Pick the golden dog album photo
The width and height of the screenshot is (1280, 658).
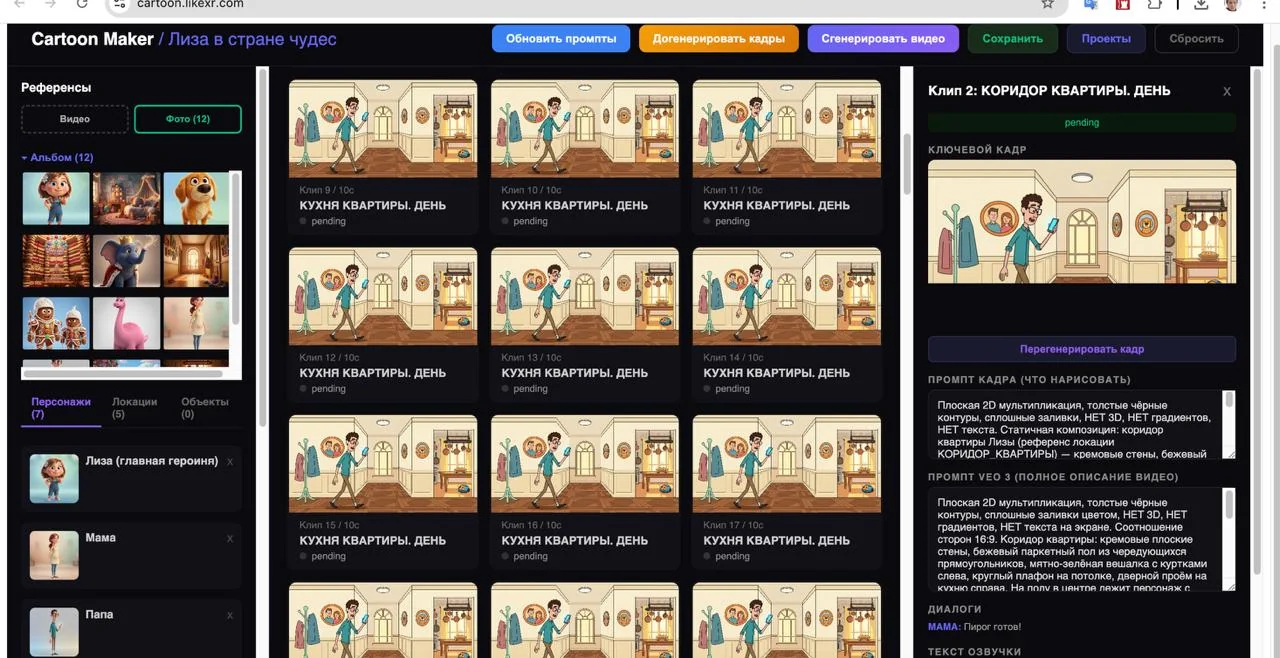(196, 198)
